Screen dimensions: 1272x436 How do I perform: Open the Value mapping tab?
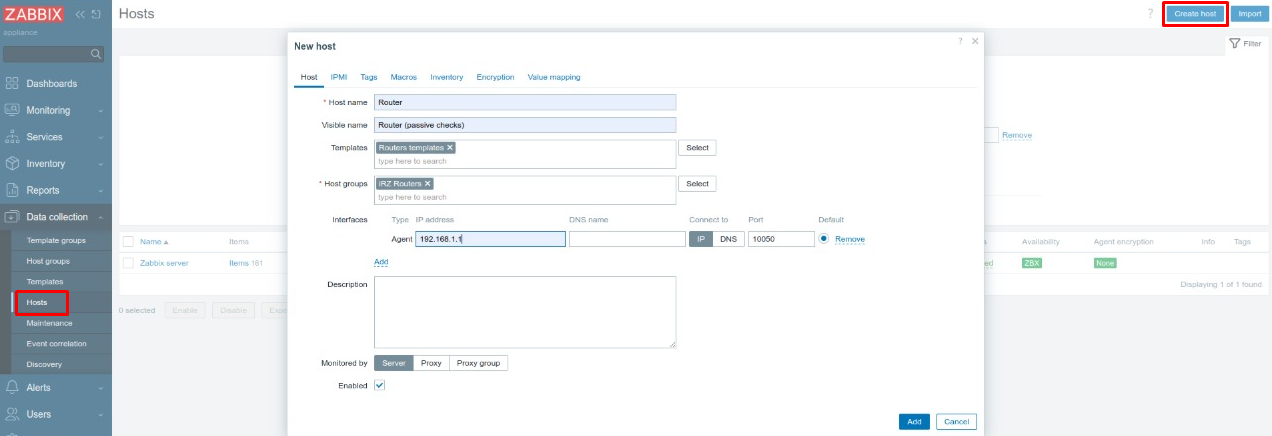coord(554,77)
